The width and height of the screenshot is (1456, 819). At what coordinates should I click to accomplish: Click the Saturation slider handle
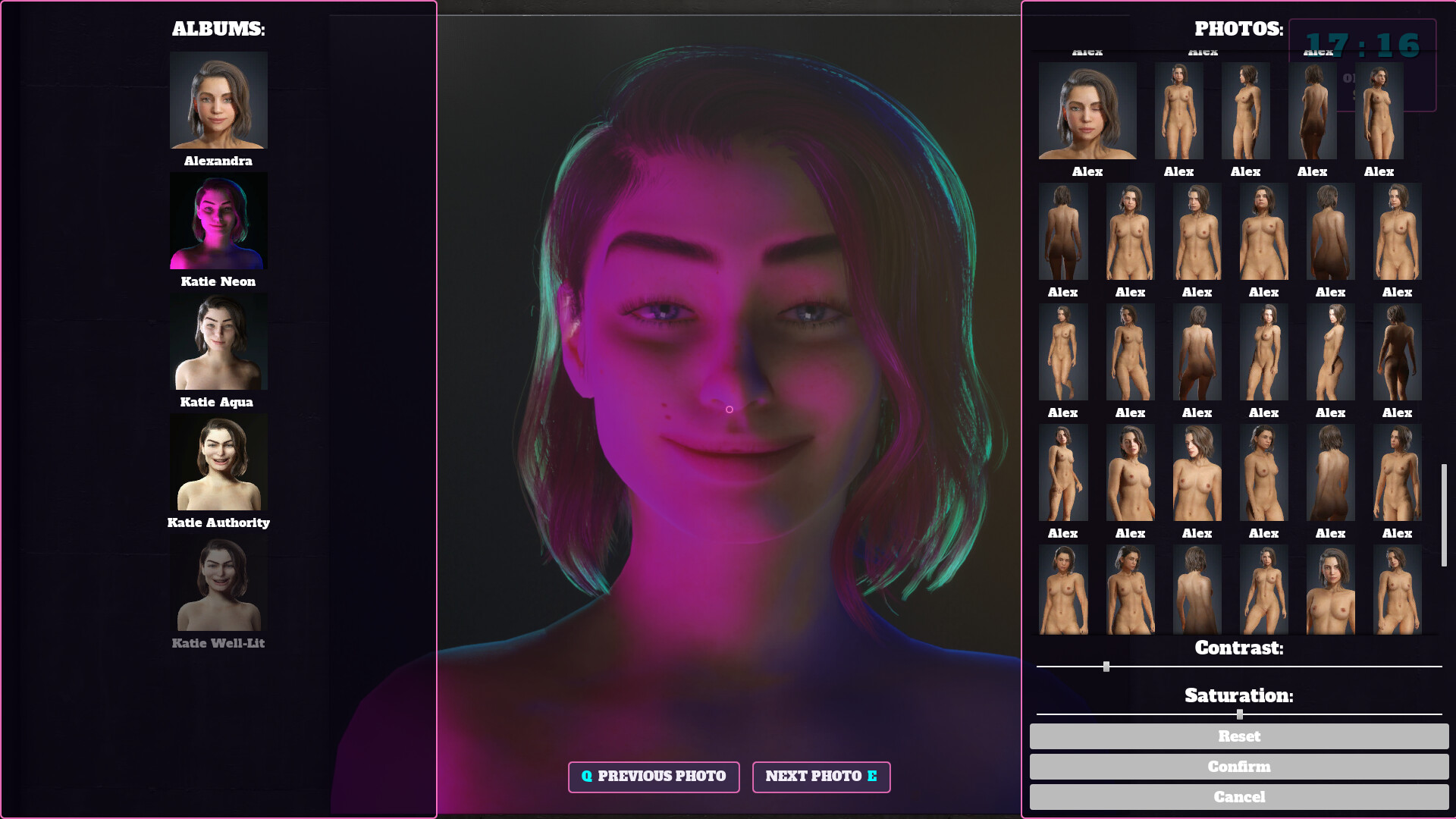coord(1240,714)
